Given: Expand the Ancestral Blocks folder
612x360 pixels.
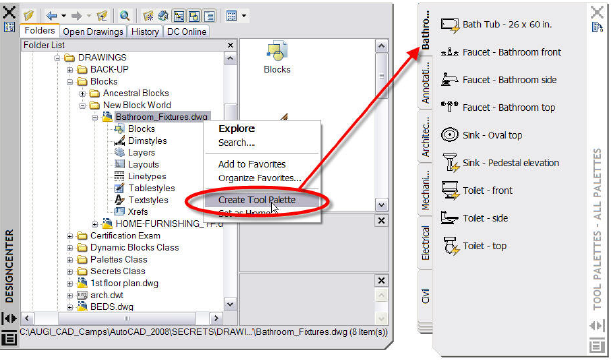Looking at the screenshot, I should tap(82, 94).
